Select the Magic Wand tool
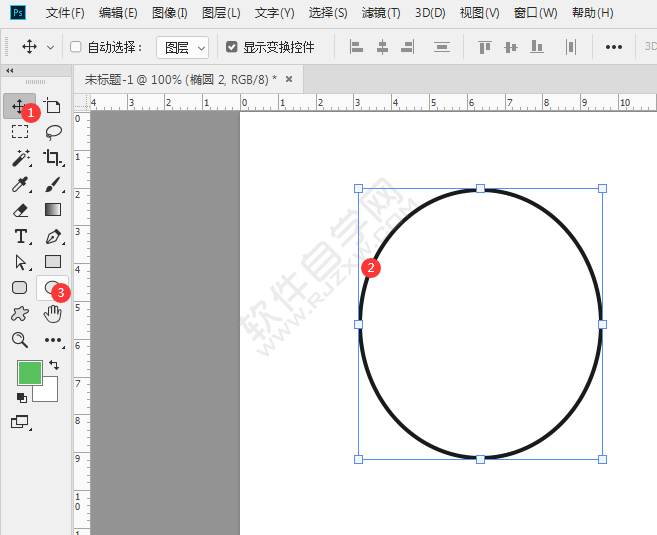This screenshot has width=657, height=535. pos(21,158)
